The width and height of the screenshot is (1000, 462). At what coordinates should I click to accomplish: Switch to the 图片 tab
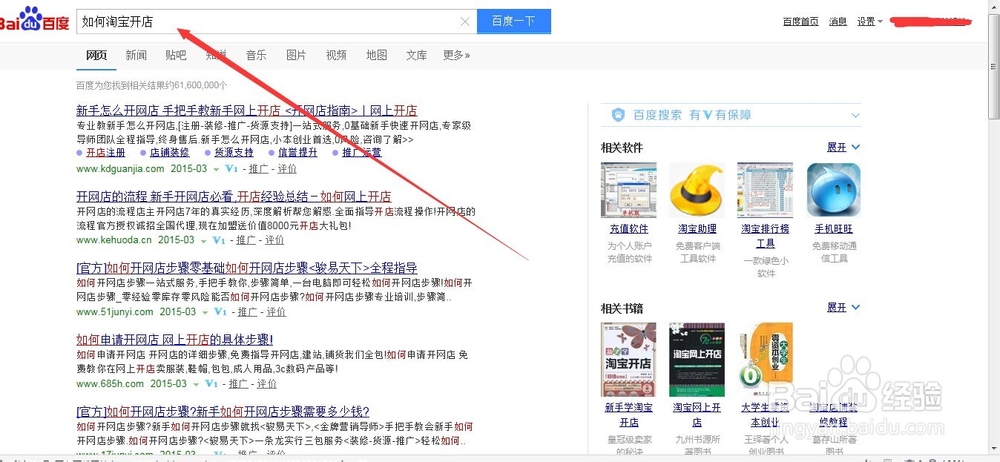click(296, 56)
